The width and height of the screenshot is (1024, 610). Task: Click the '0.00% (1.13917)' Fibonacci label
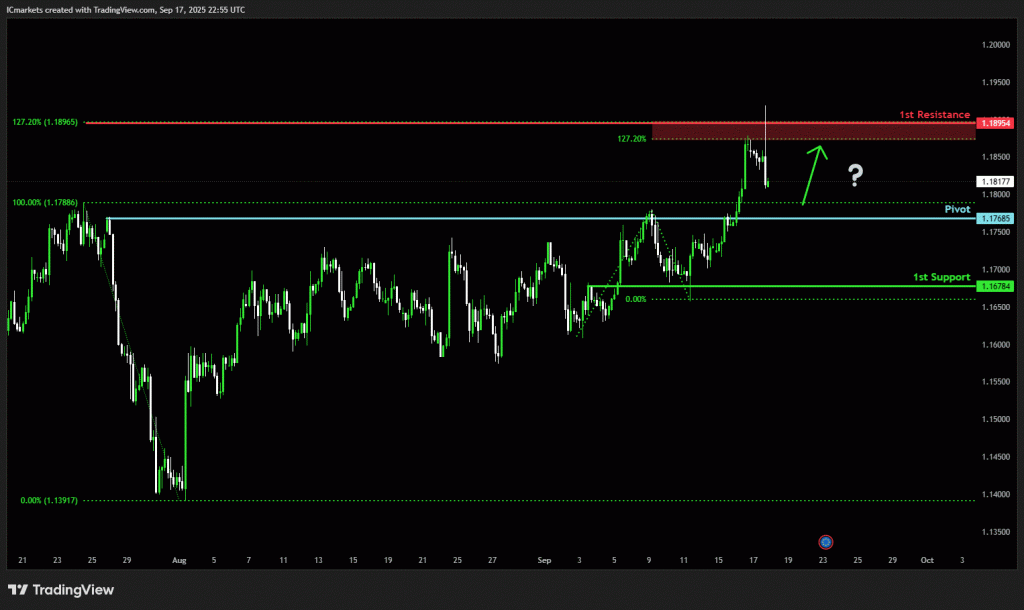[49, 500]
